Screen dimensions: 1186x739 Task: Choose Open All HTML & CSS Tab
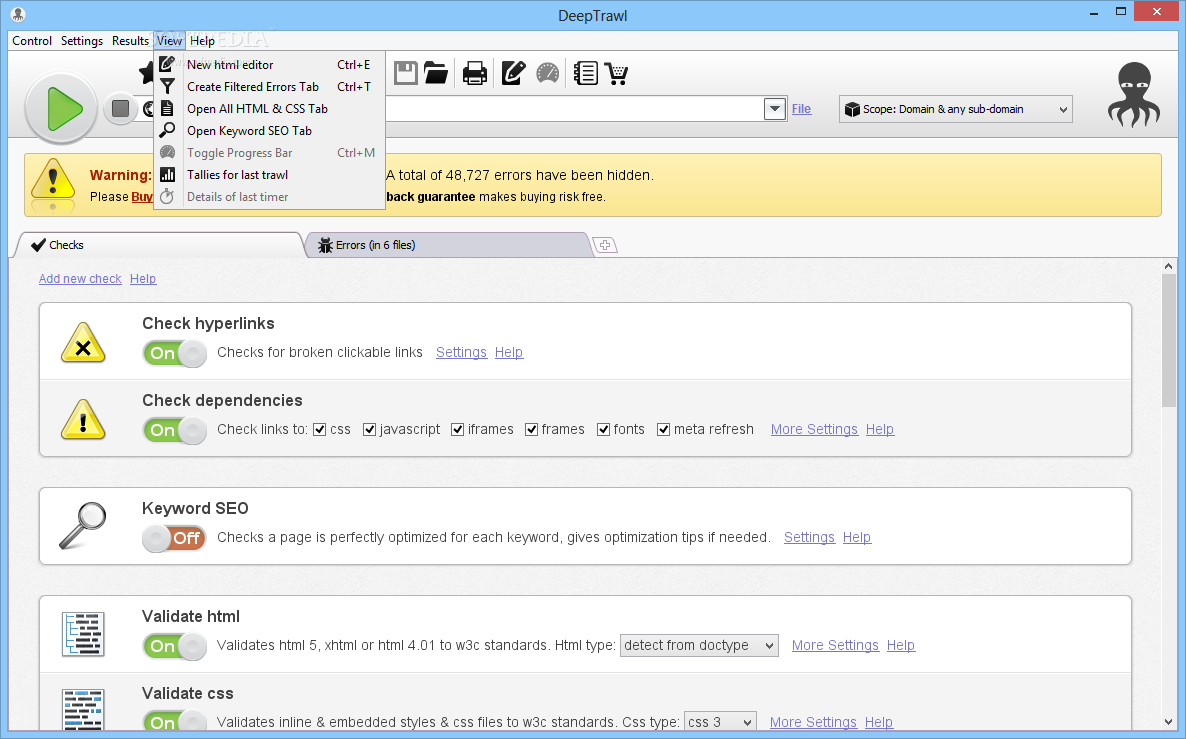(x=269, y=109)
